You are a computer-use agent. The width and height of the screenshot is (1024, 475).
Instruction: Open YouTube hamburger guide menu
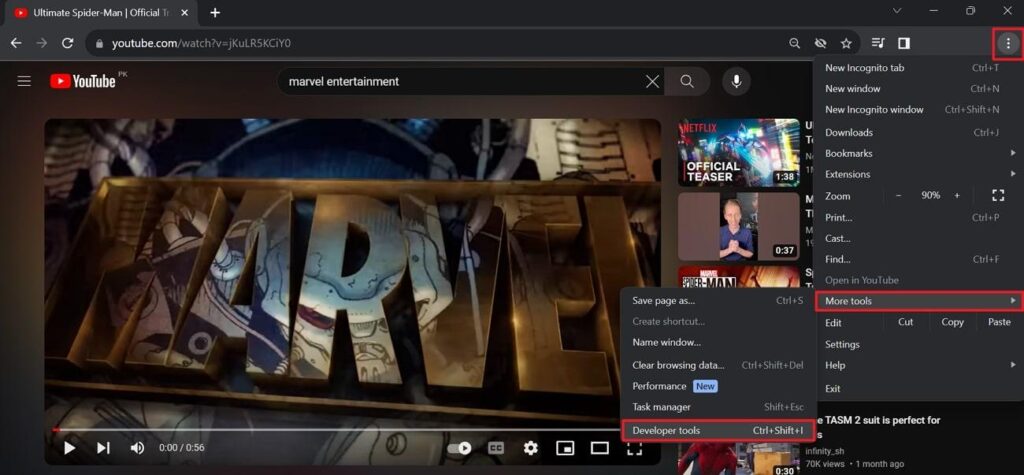(x=24, y=81)
